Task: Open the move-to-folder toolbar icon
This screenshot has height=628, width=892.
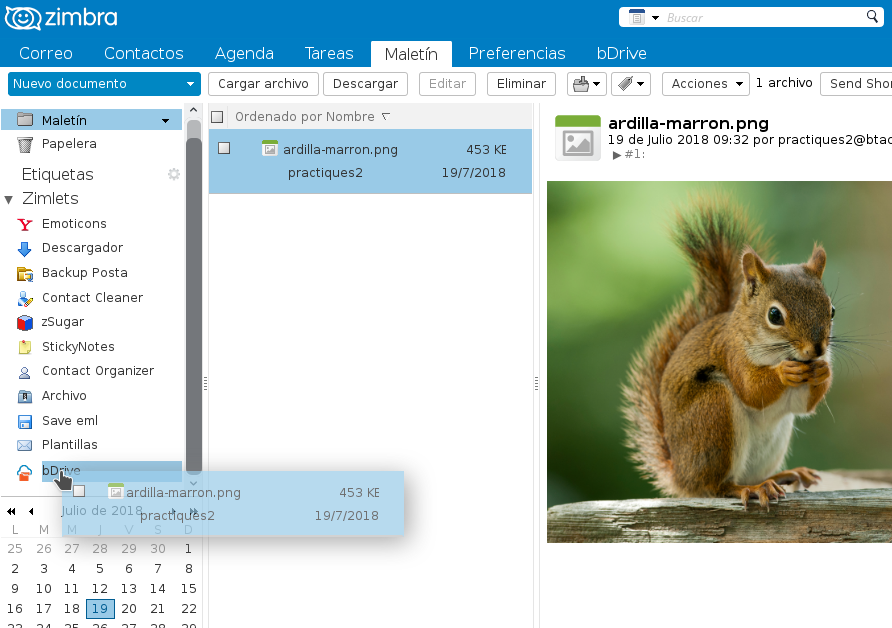Action: tap(587, 84)
